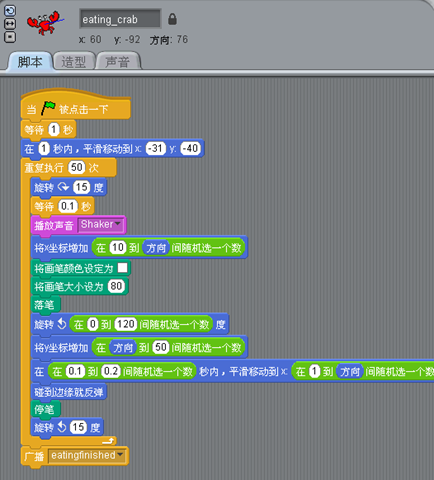Edit the final counter-clockwise turn value 15

point(78,427)
